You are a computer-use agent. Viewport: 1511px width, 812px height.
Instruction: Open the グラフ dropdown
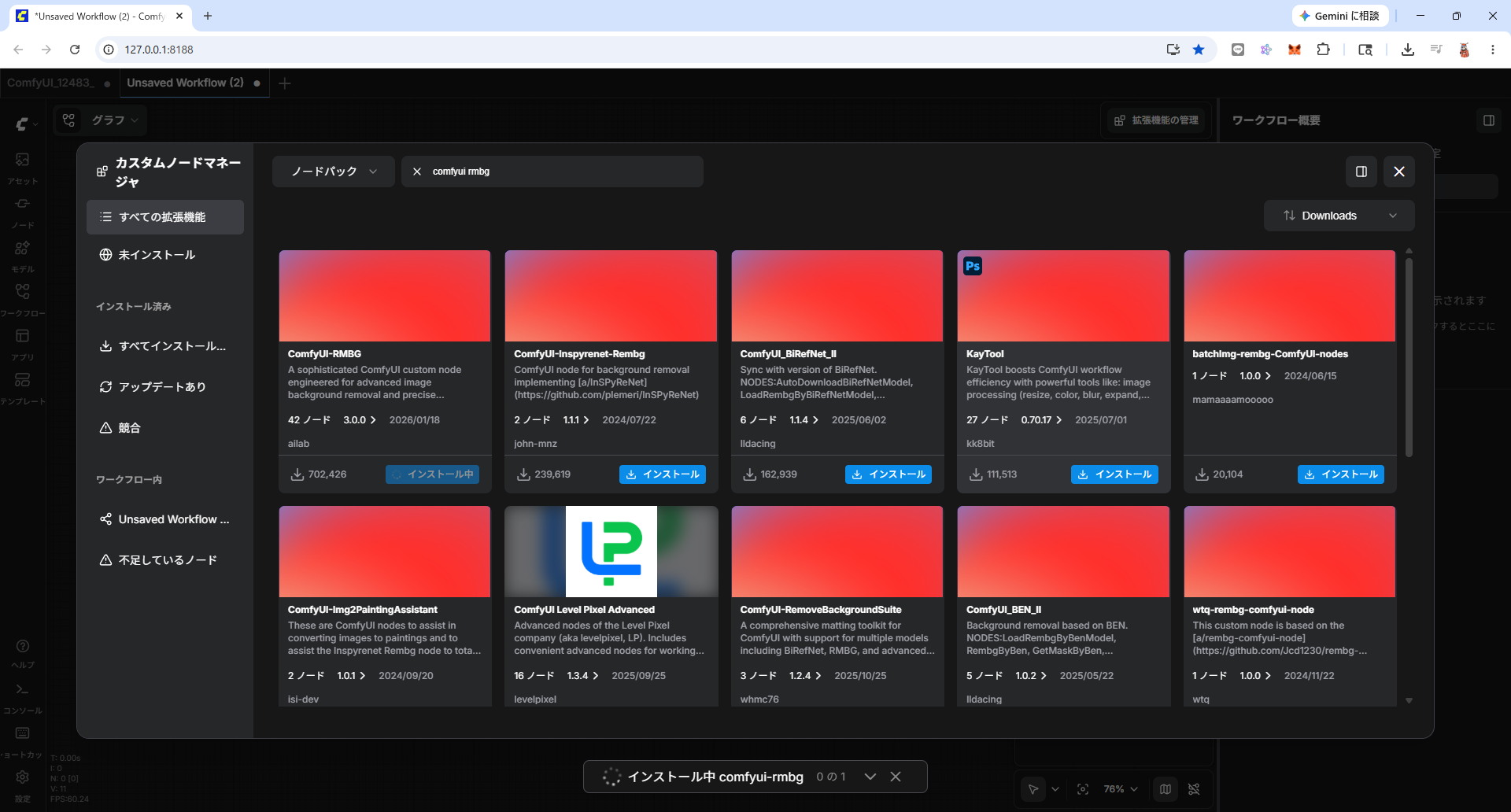115,120
